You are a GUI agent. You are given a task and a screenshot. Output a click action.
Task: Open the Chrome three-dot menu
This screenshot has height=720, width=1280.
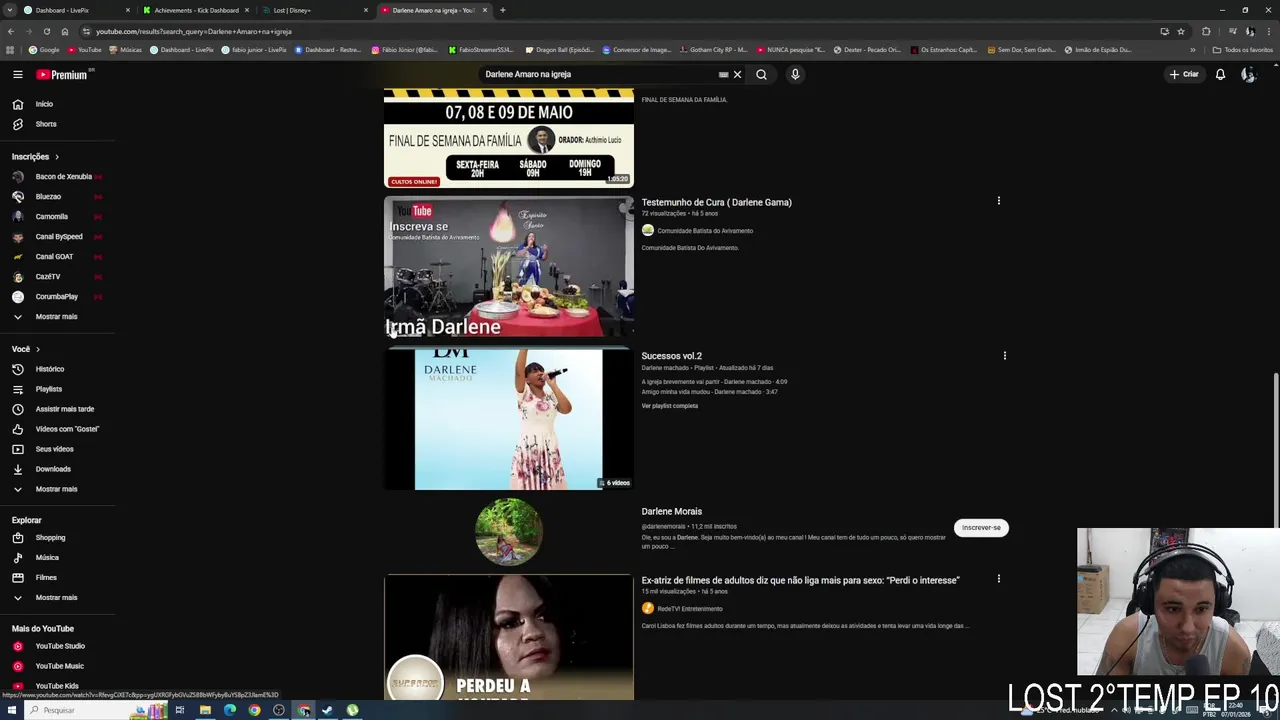click(1268, 31)
